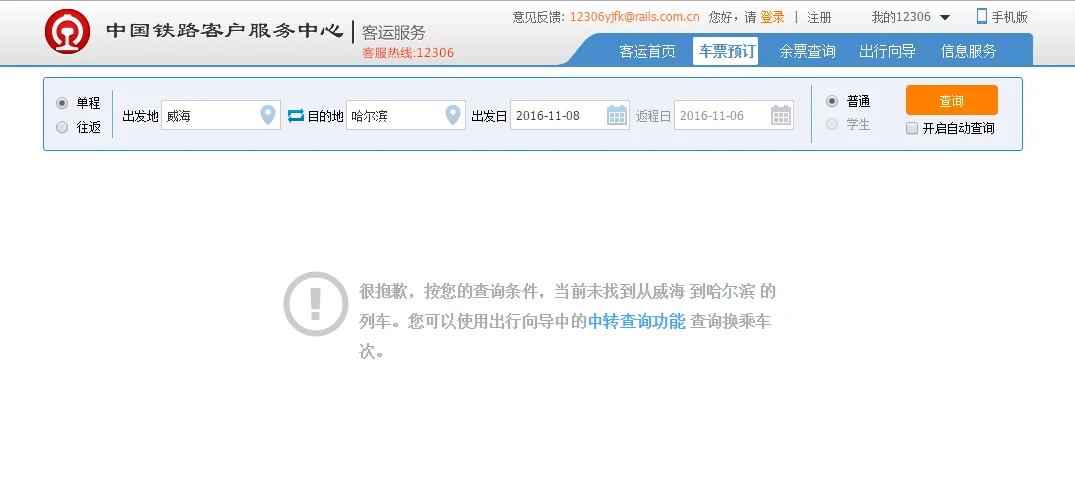Click the 出发地 input showing 威海
The height and width of the screenshot is (492, 1075).
(x=221, y=115)
